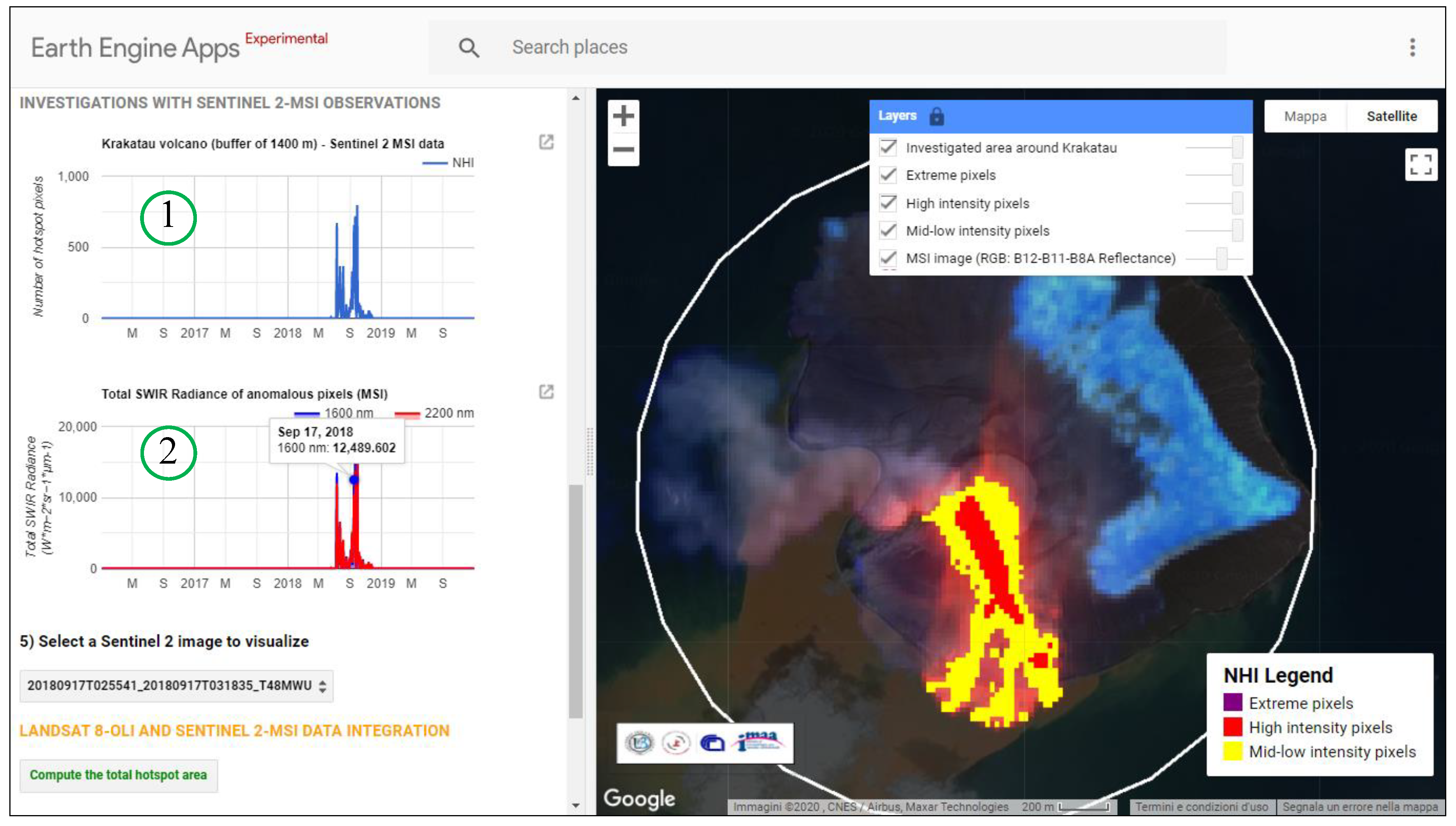
Task: Click Compute the total hotspot area
Action: tap(119, 775)
